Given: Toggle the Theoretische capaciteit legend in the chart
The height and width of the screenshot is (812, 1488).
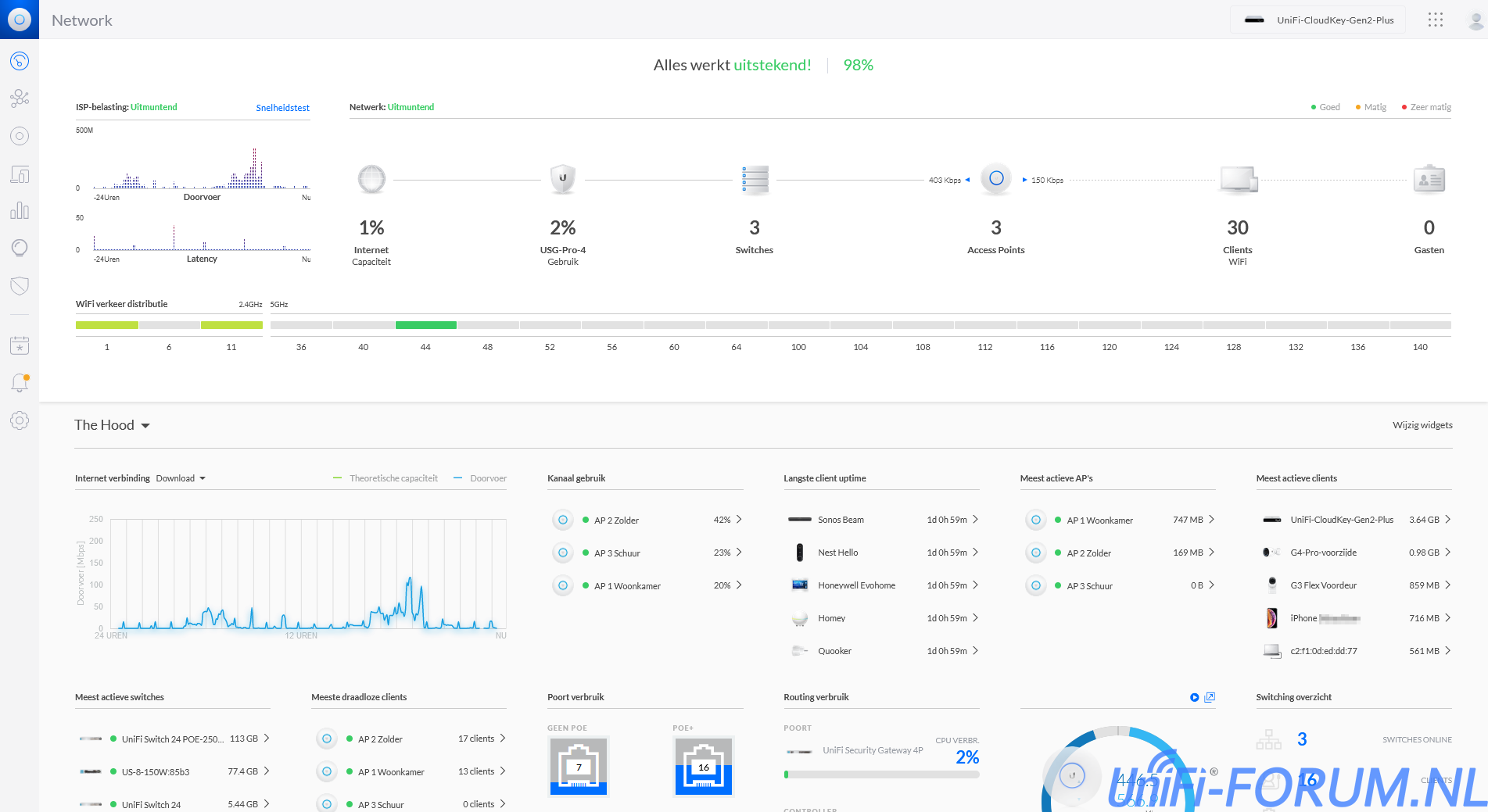Looking at the screenshot, I should [x=385, y=478].
